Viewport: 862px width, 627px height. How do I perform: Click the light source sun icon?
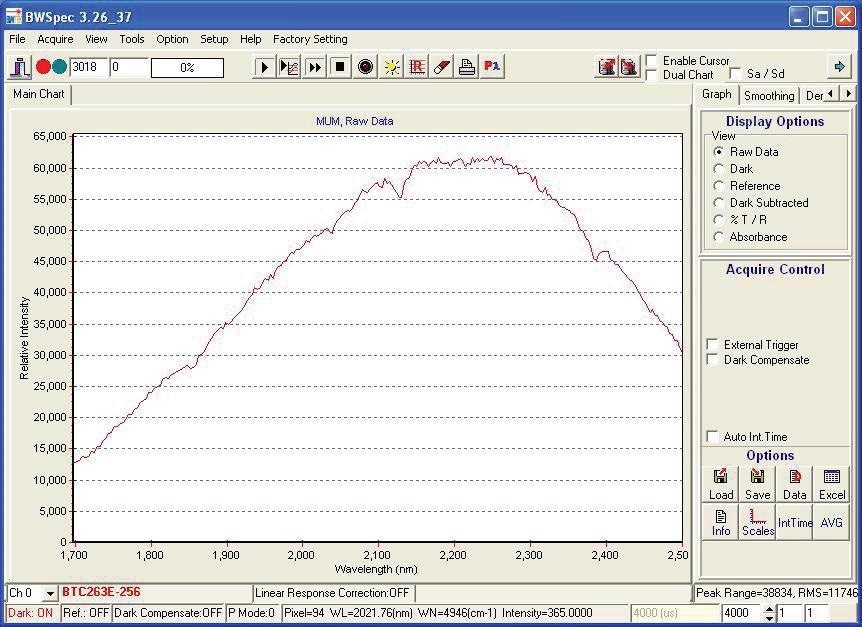[x=391, y=67]
